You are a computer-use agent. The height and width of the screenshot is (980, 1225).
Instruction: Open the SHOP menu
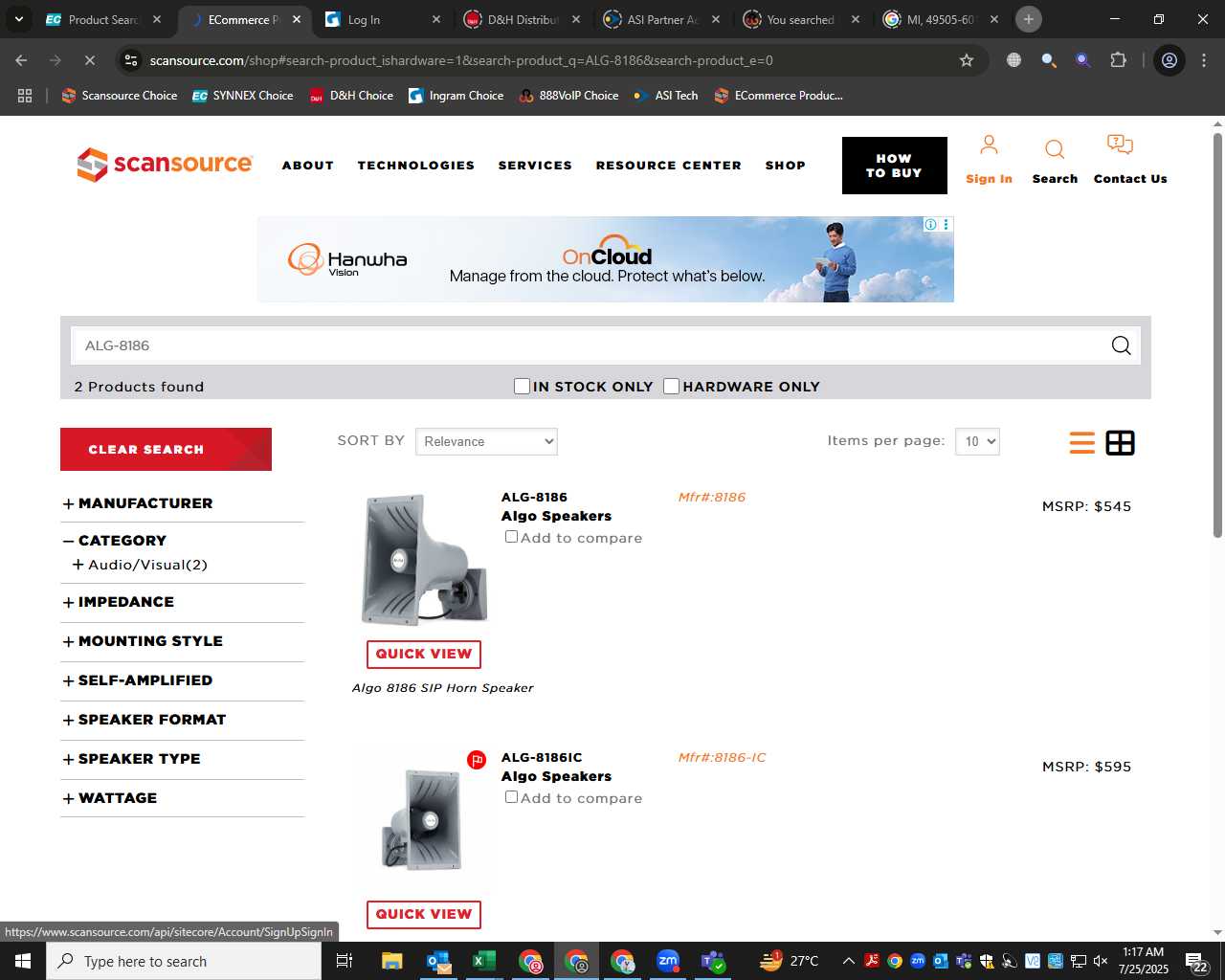point(786,166)
